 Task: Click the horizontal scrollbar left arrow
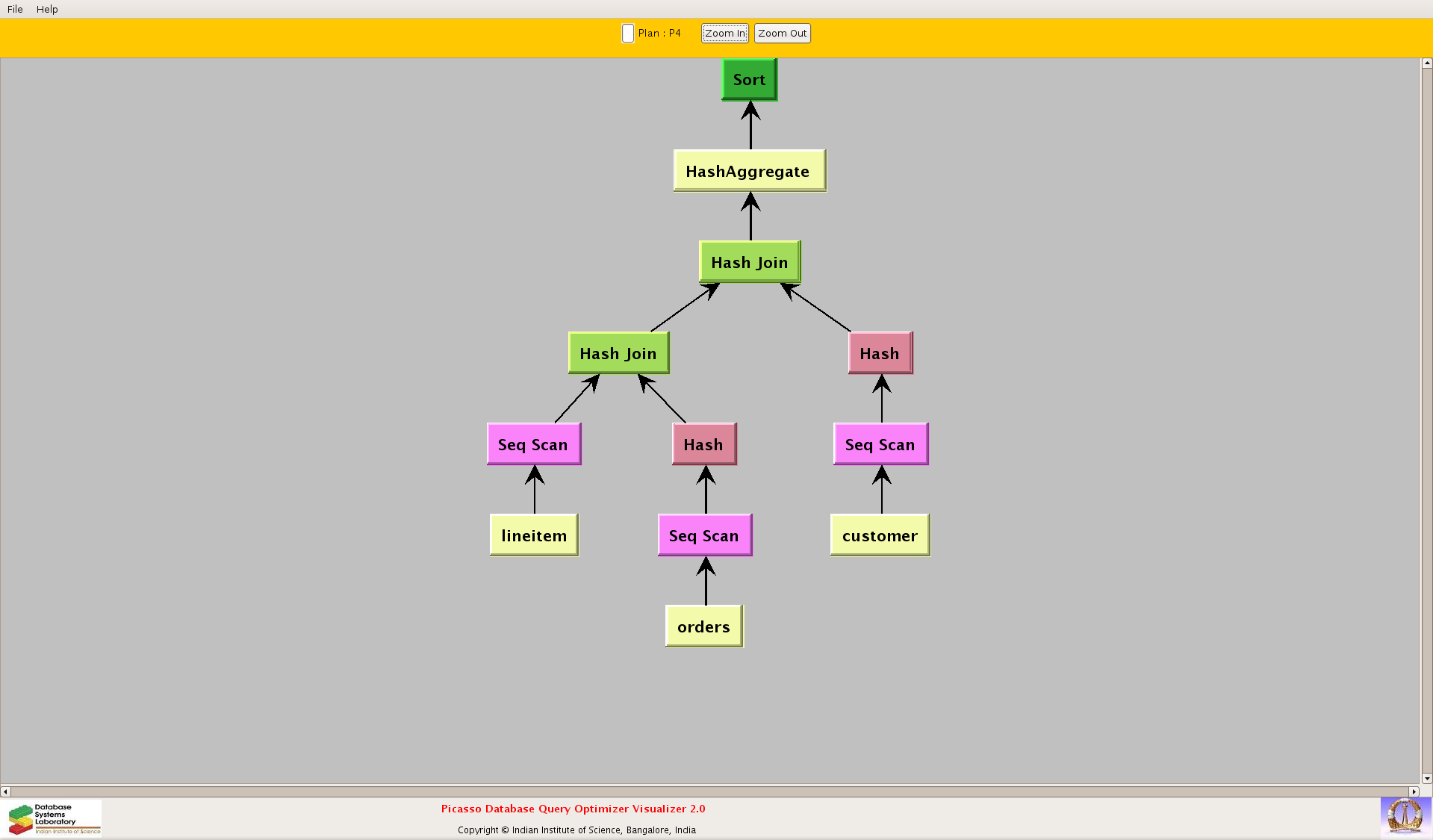click(x=6, y=791)
